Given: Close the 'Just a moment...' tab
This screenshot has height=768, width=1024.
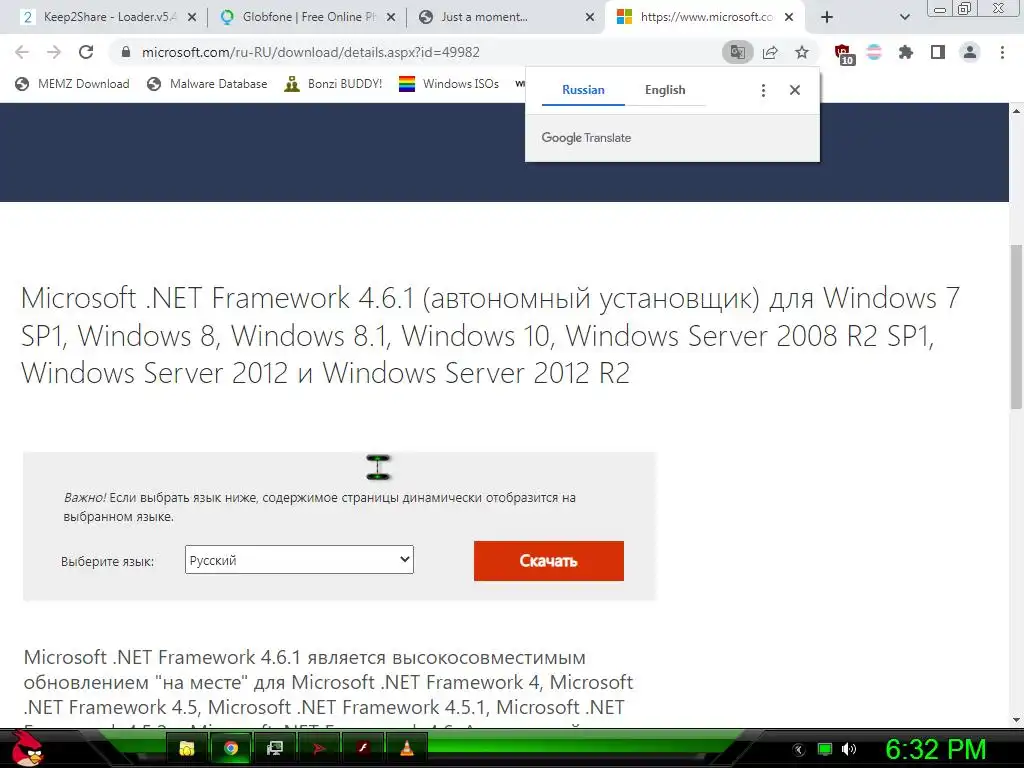Looking at the screenshot, I should 590,18.
